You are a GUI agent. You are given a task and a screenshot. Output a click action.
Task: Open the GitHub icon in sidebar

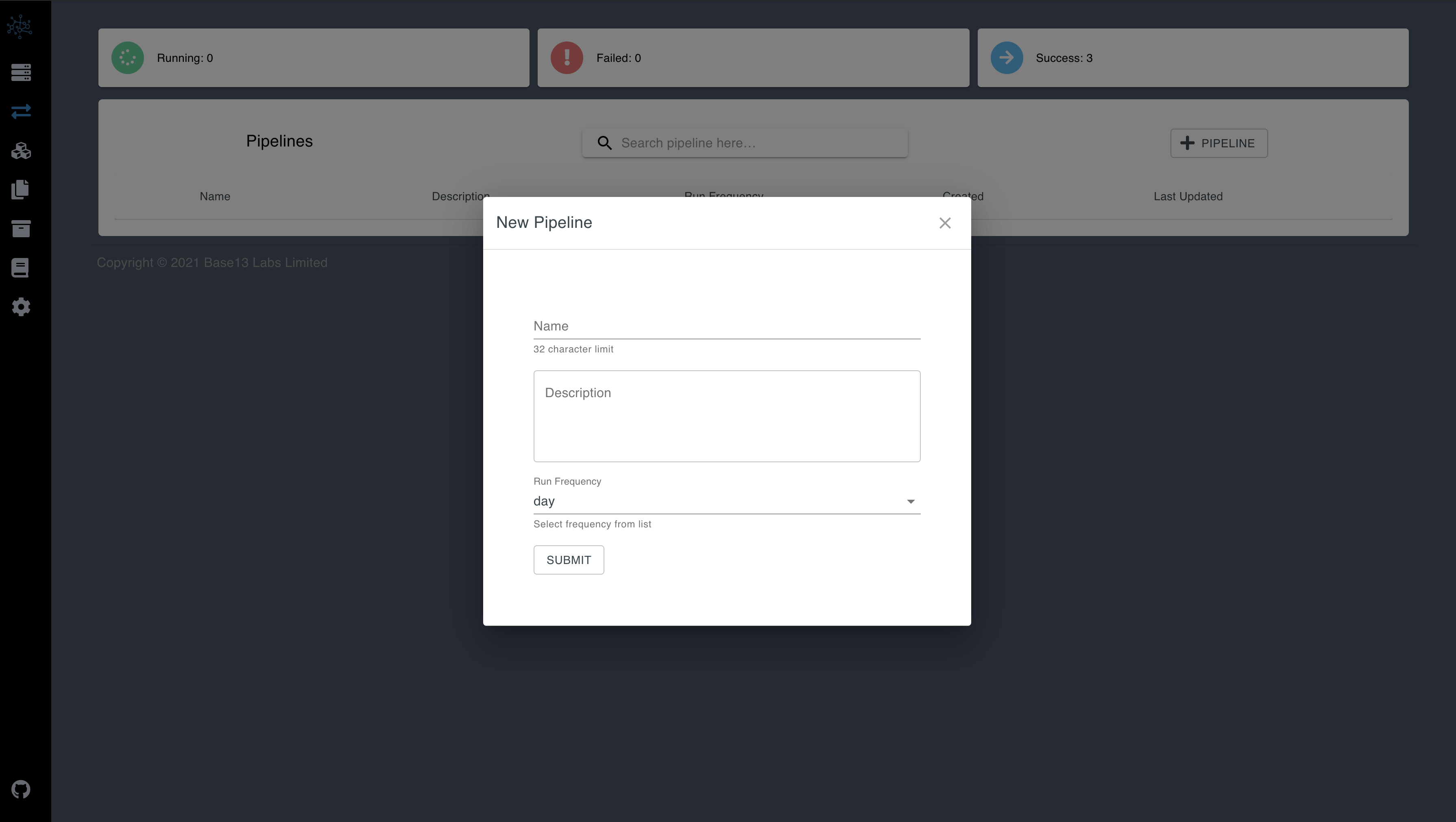[x=21, y=789]
